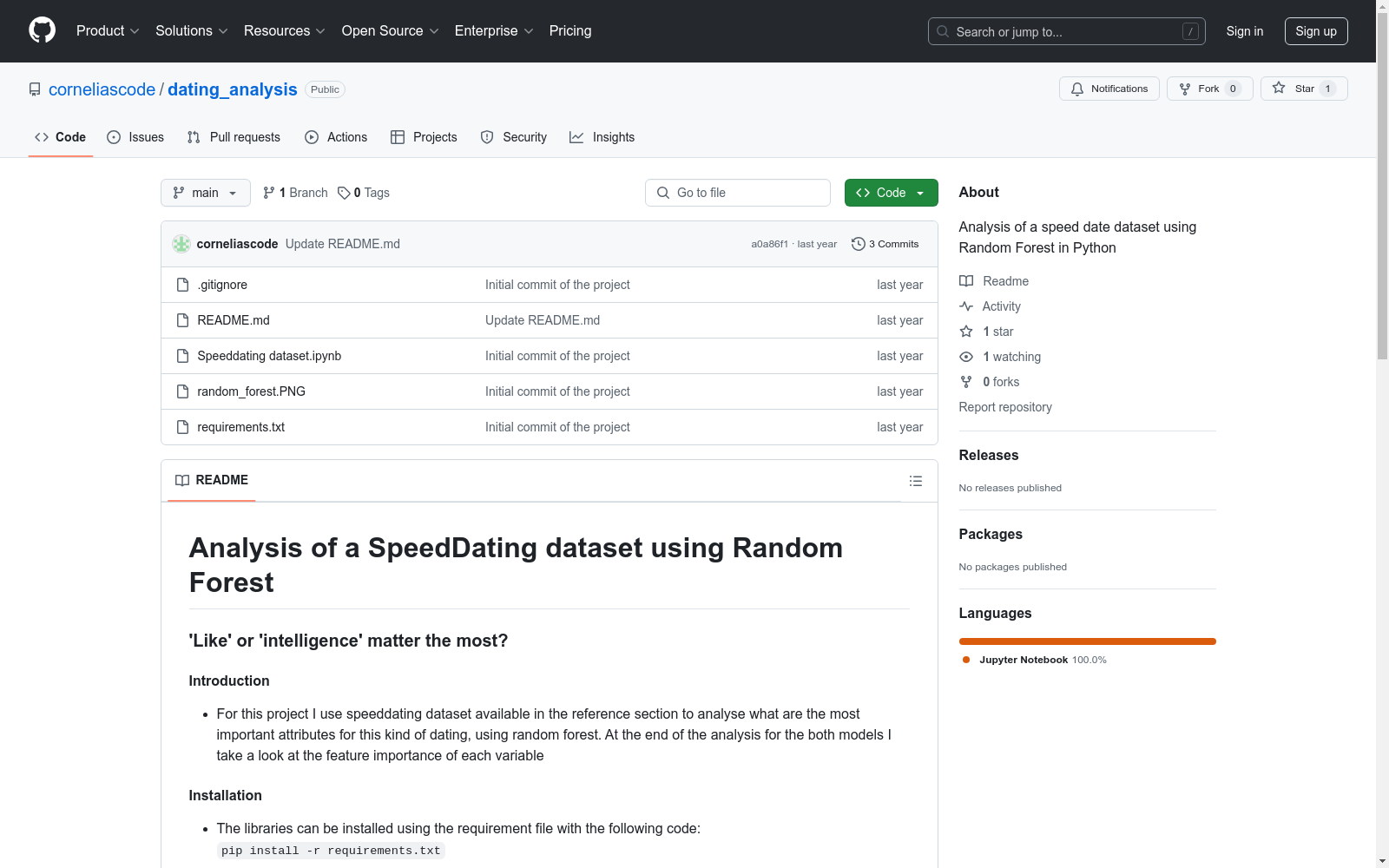This screenshot has height=868, width=1389.
Task: Click the fork icon beside '0 forks'
Action: click(x=966, y=382)
